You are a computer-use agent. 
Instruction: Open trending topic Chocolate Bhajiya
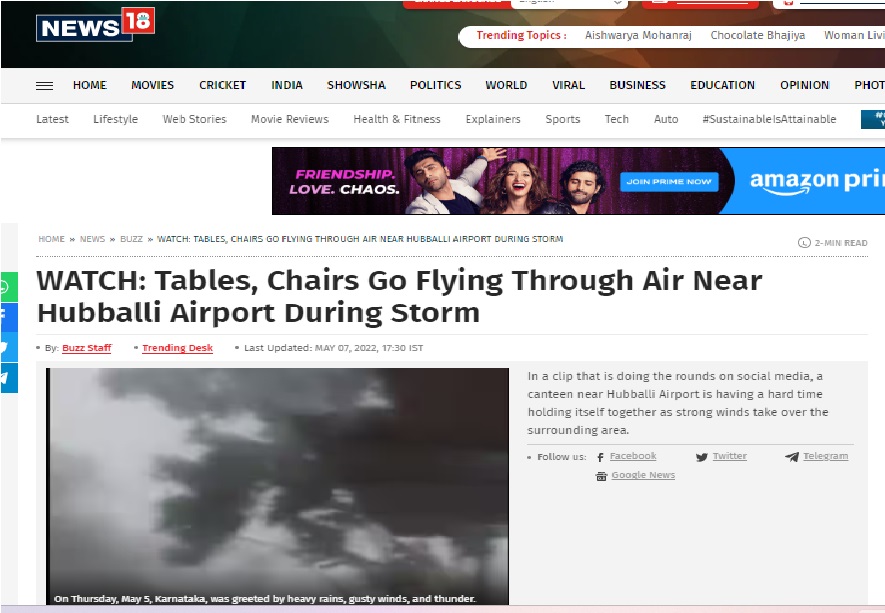pos(757,35)
